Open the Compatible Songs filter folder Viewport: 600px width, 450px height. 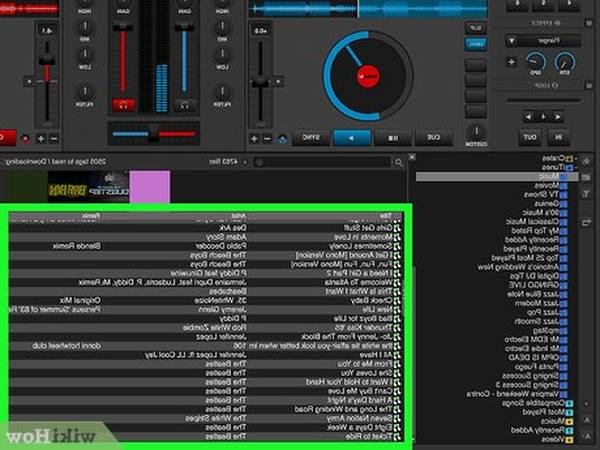click(x=538, y=403)
